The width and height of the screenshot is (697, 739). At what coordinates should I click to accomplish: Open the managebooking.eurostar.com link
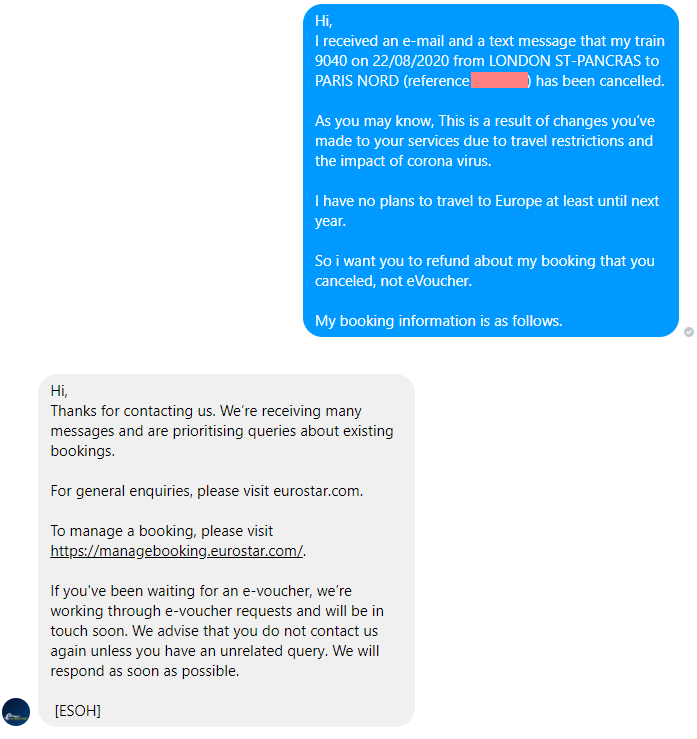(177, 550)
